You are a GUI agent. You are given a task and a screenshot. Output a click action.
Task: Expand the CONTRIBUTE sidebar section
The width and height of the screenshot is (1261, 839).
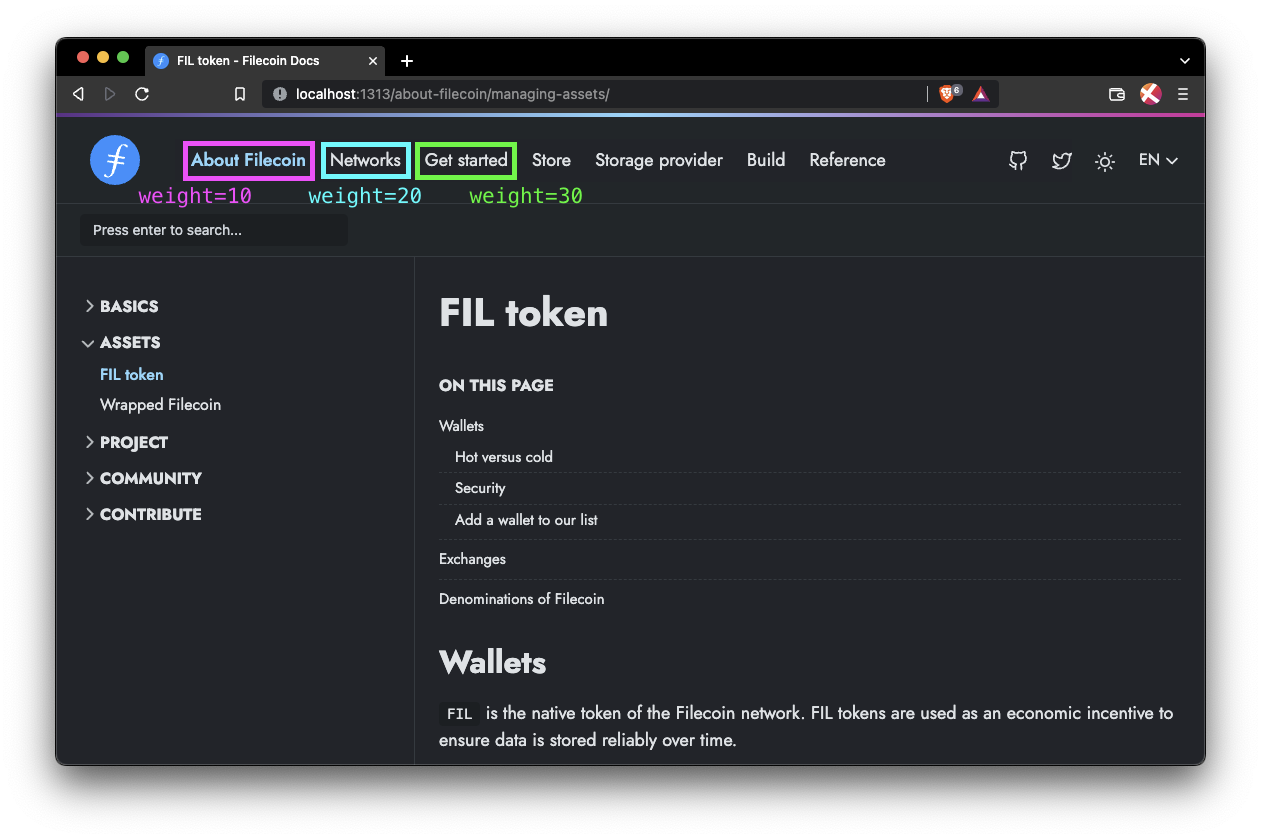point(143,514)
